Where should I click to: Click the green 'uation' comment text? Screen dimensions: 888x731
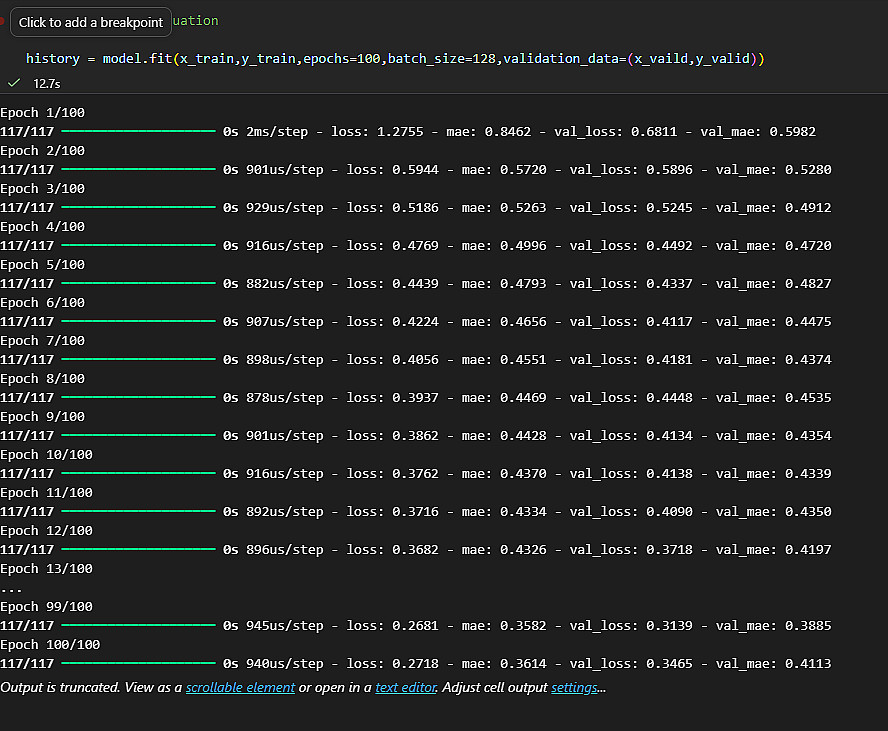195,21
